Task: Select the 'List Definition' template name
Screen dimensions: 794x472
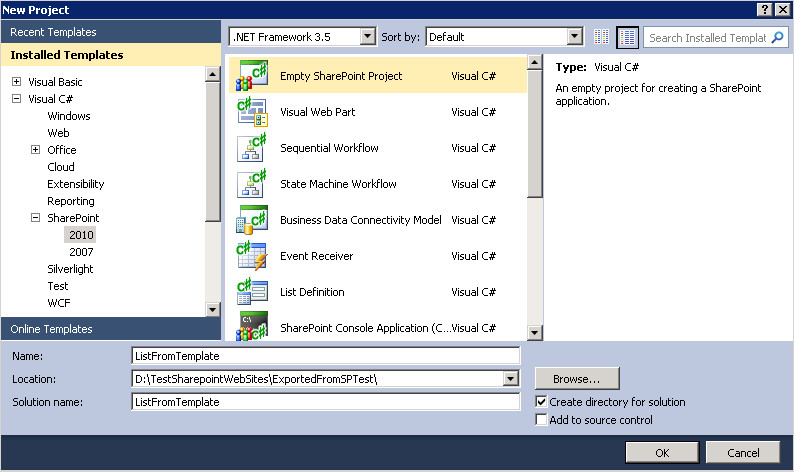Action: [x=312, y=292]
